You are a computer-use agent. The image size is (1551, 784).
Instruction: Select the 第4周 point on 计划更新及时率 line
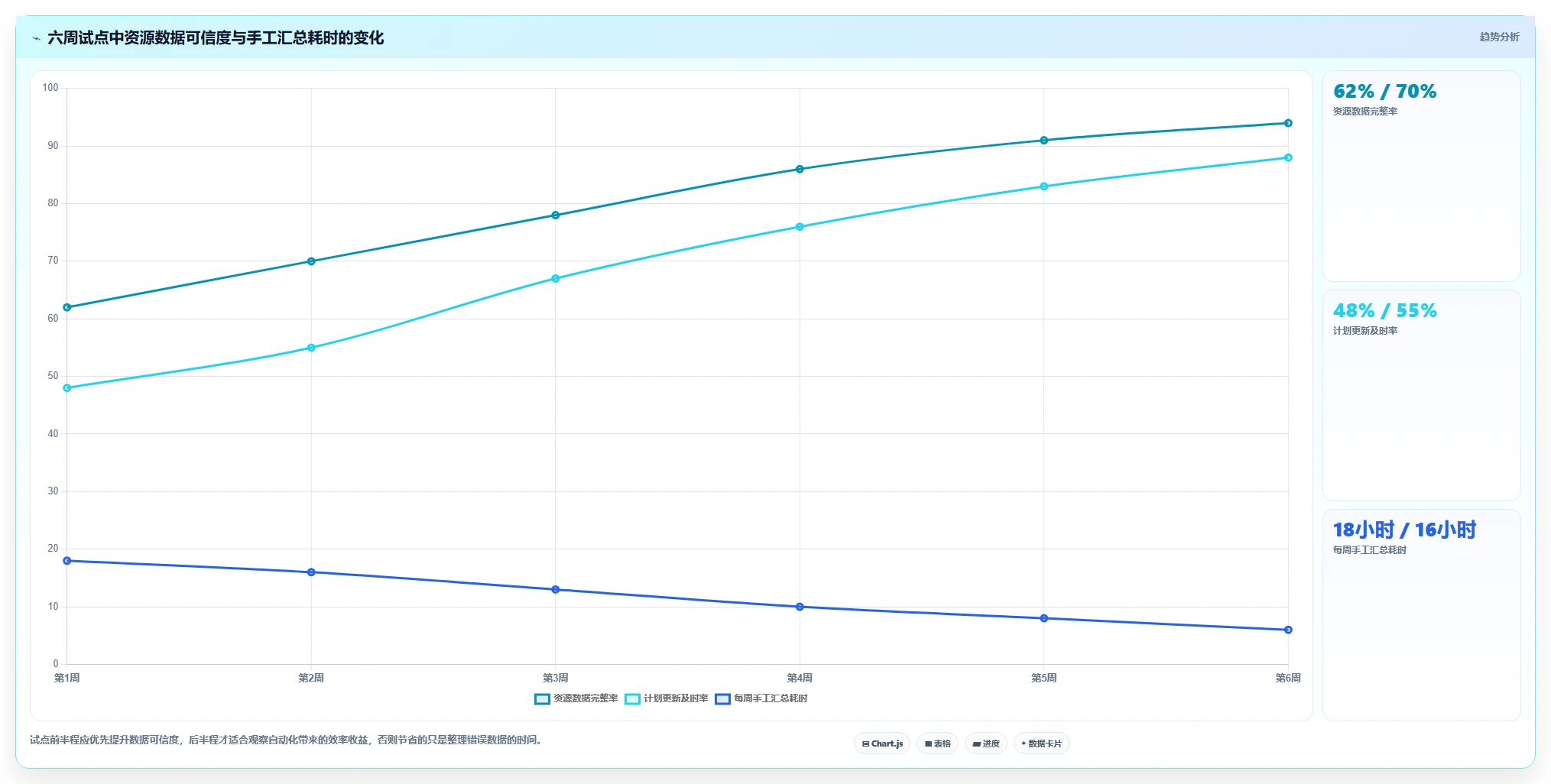pos(800,227)
